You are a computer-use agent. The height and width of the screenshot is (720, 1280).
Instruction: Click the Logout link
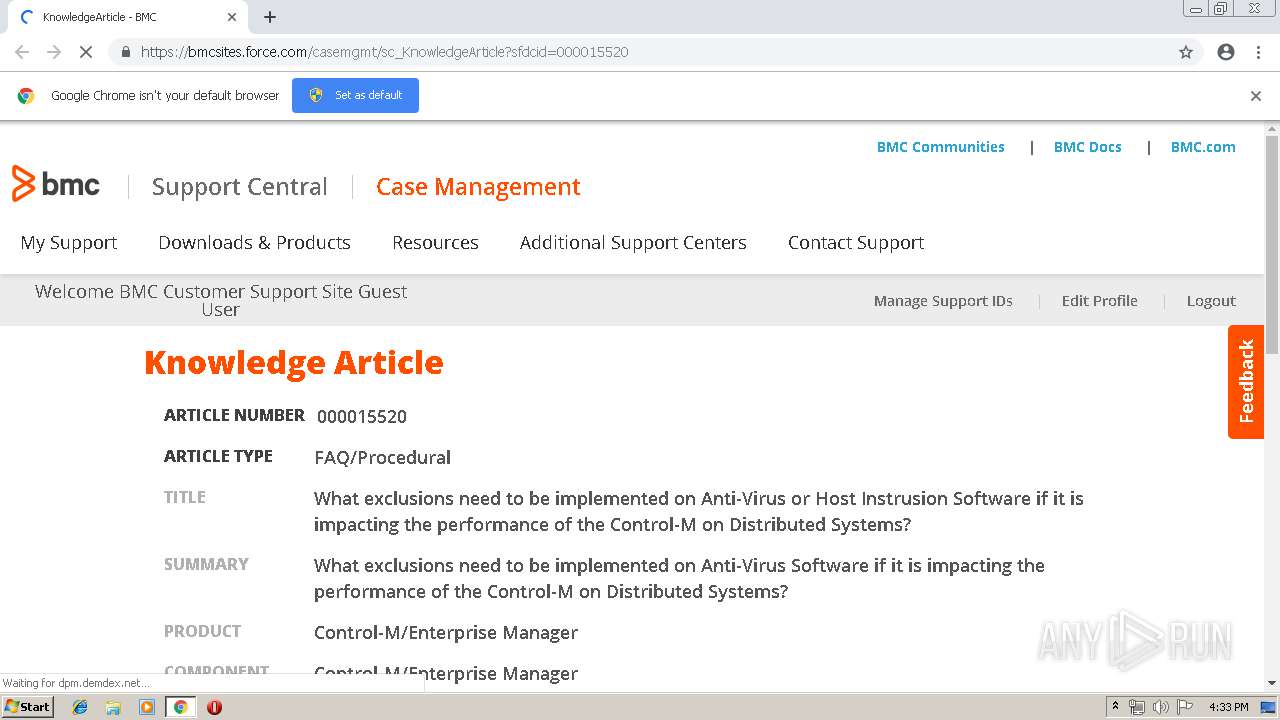[1211, 301]
